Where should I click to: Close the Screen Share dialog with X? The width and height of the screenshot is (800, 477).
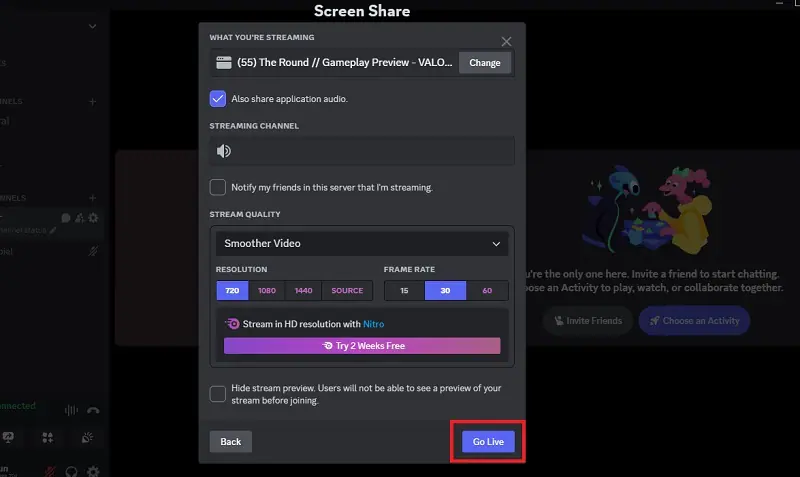click(x=506, y=41)
